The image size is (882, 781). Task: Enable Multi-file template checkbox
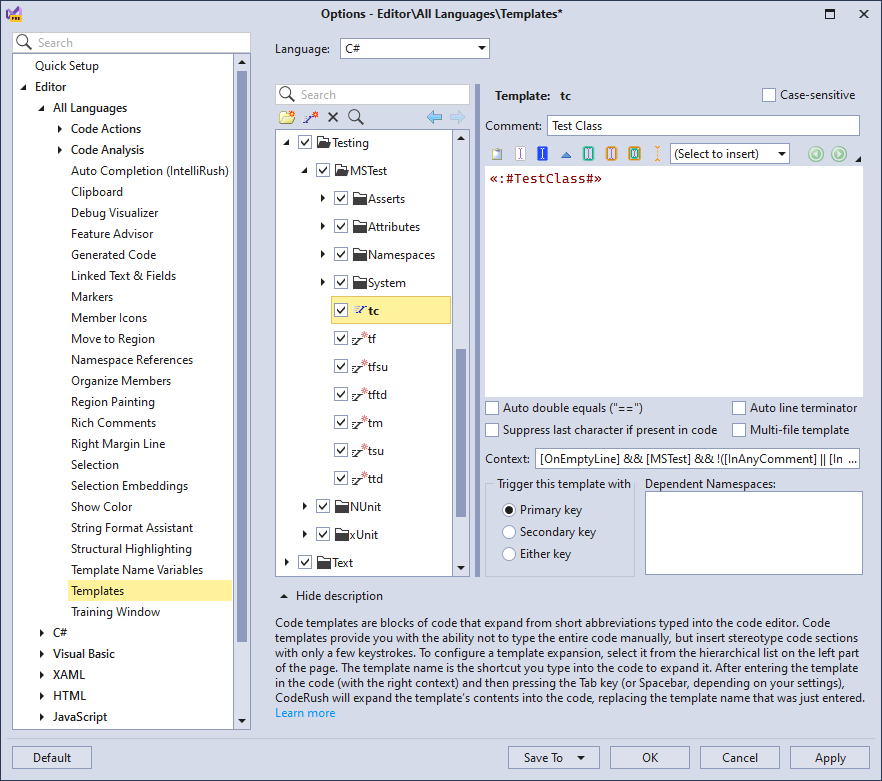739,430
